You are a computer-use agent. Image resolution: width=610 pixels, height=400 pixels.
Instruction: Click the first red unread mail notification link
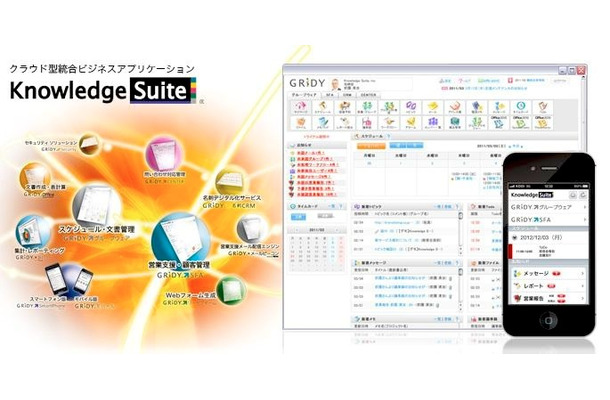[311, 153]
